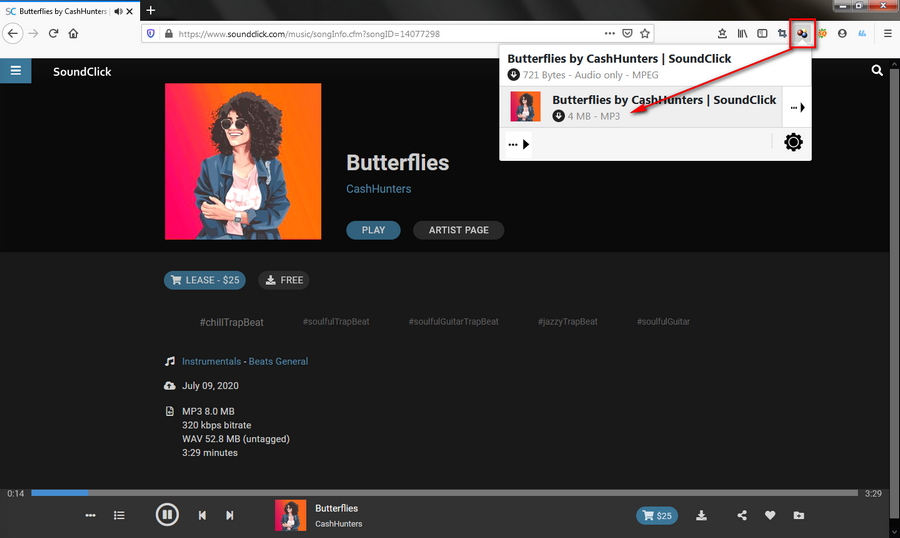Click the $25 cart button in player
Screen dimensions: 900x538
(657, 516)
